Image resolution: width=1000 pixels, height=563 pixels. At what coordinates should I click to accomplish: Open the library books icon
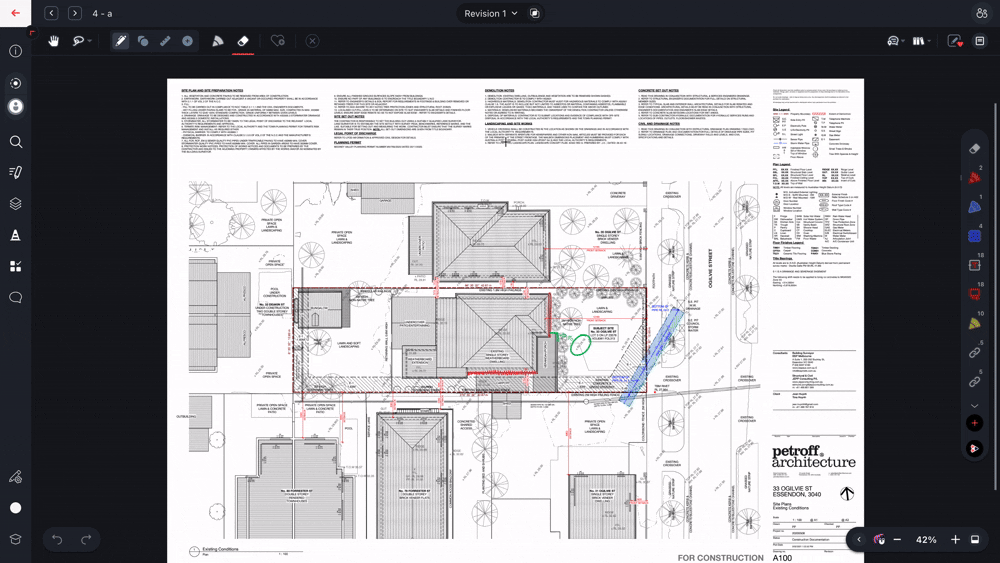918,41
